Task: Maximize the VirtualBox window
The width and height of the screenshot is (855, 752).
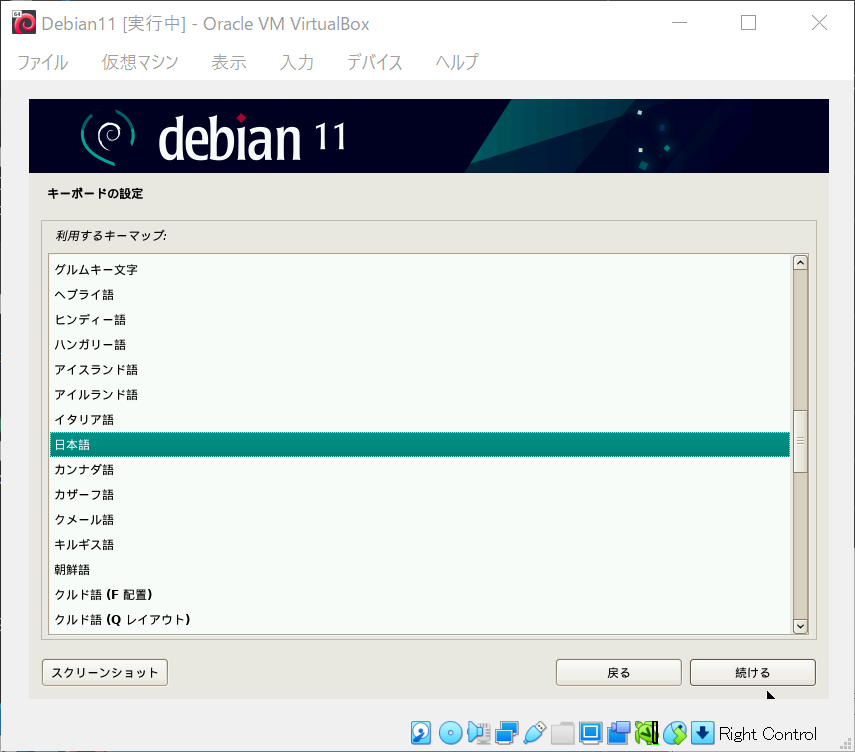Action: (748, 23)
